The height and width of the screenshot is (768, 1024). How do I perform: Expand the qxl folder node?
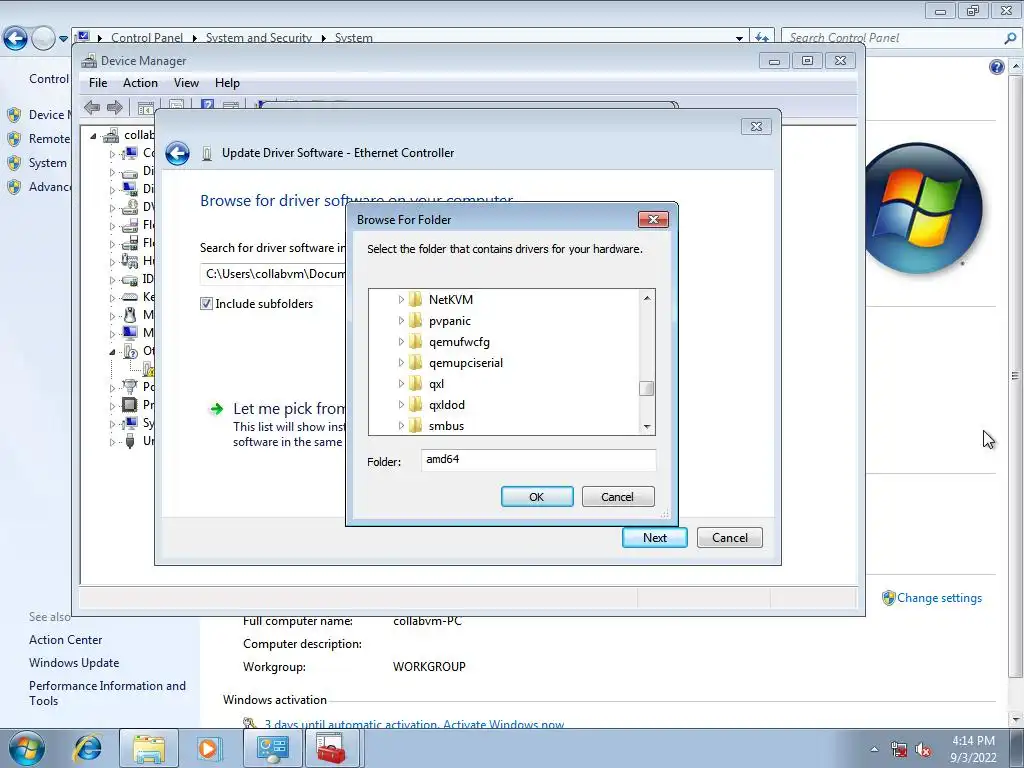pos(401,384)
